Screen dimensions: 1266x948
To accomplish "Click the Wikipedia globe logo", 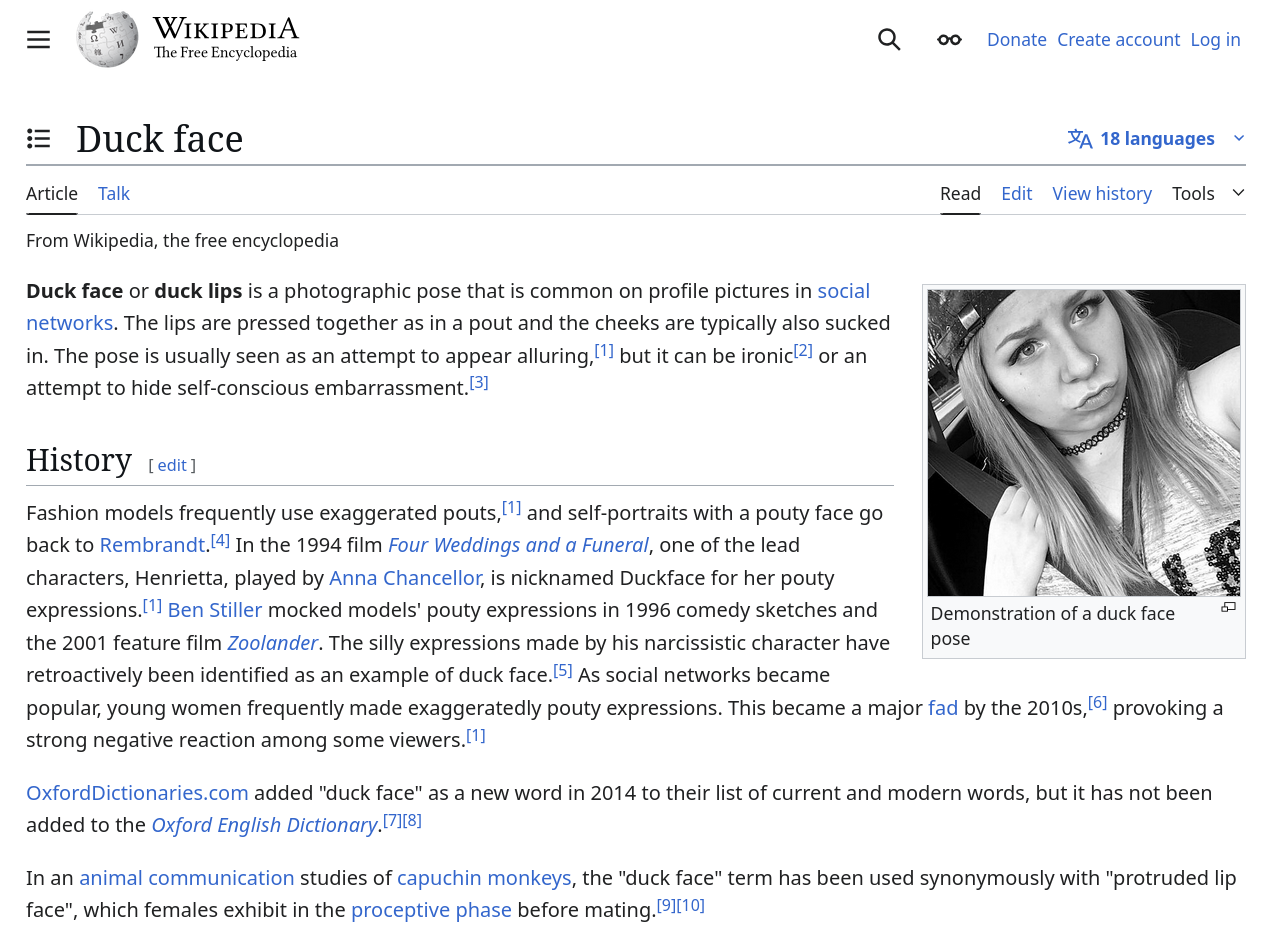I will pos(108,39).
